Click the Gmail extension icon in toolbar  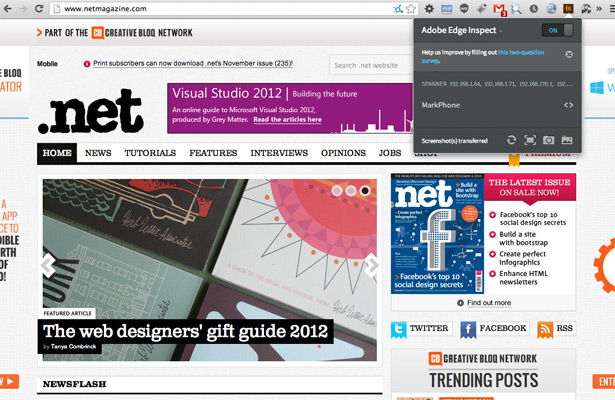coord(499,9)
